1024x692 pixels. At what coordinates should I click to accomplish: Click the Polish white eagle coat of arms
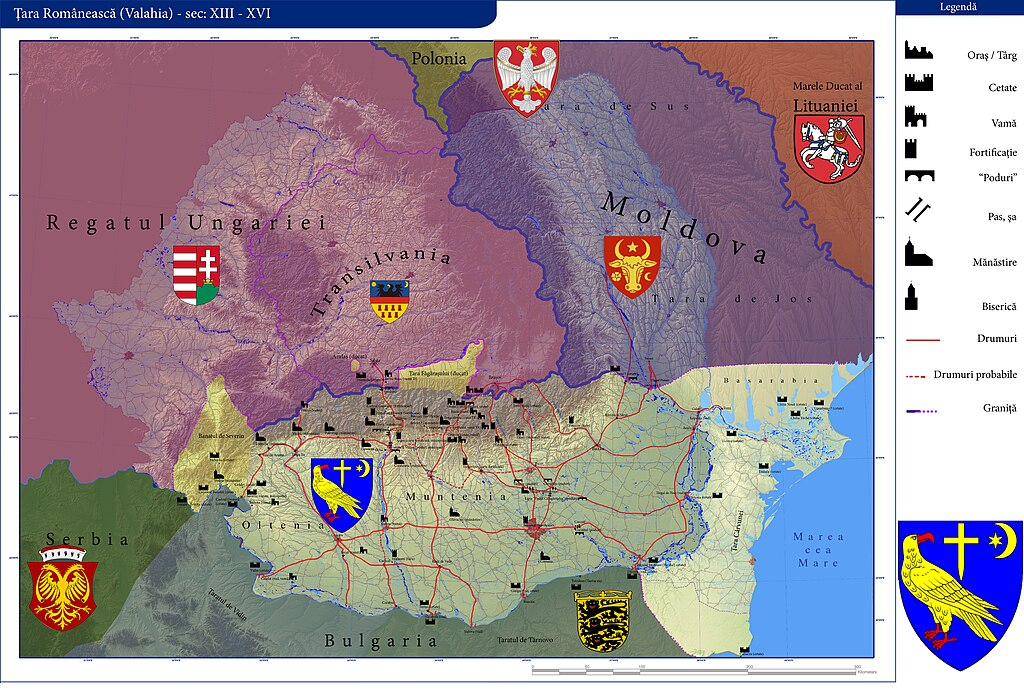526,78
